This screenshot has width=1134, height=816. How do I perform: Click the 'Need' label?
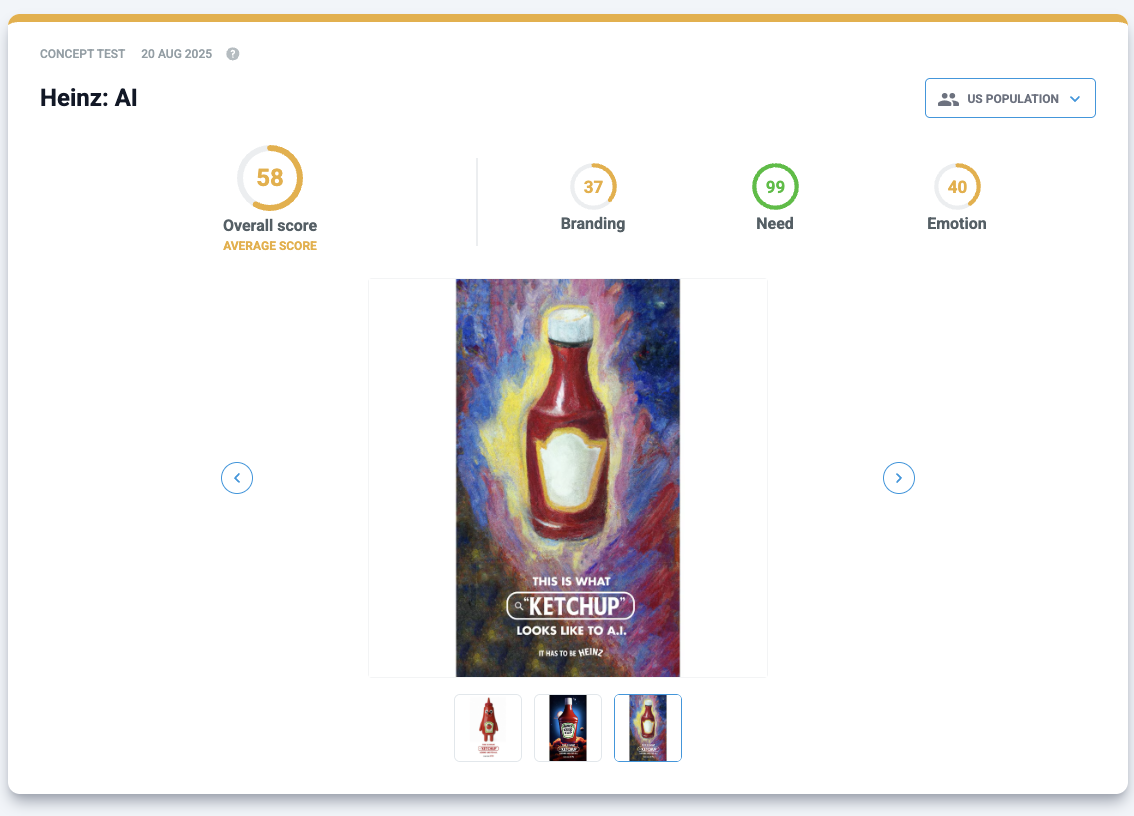click(x=775, y=224)
